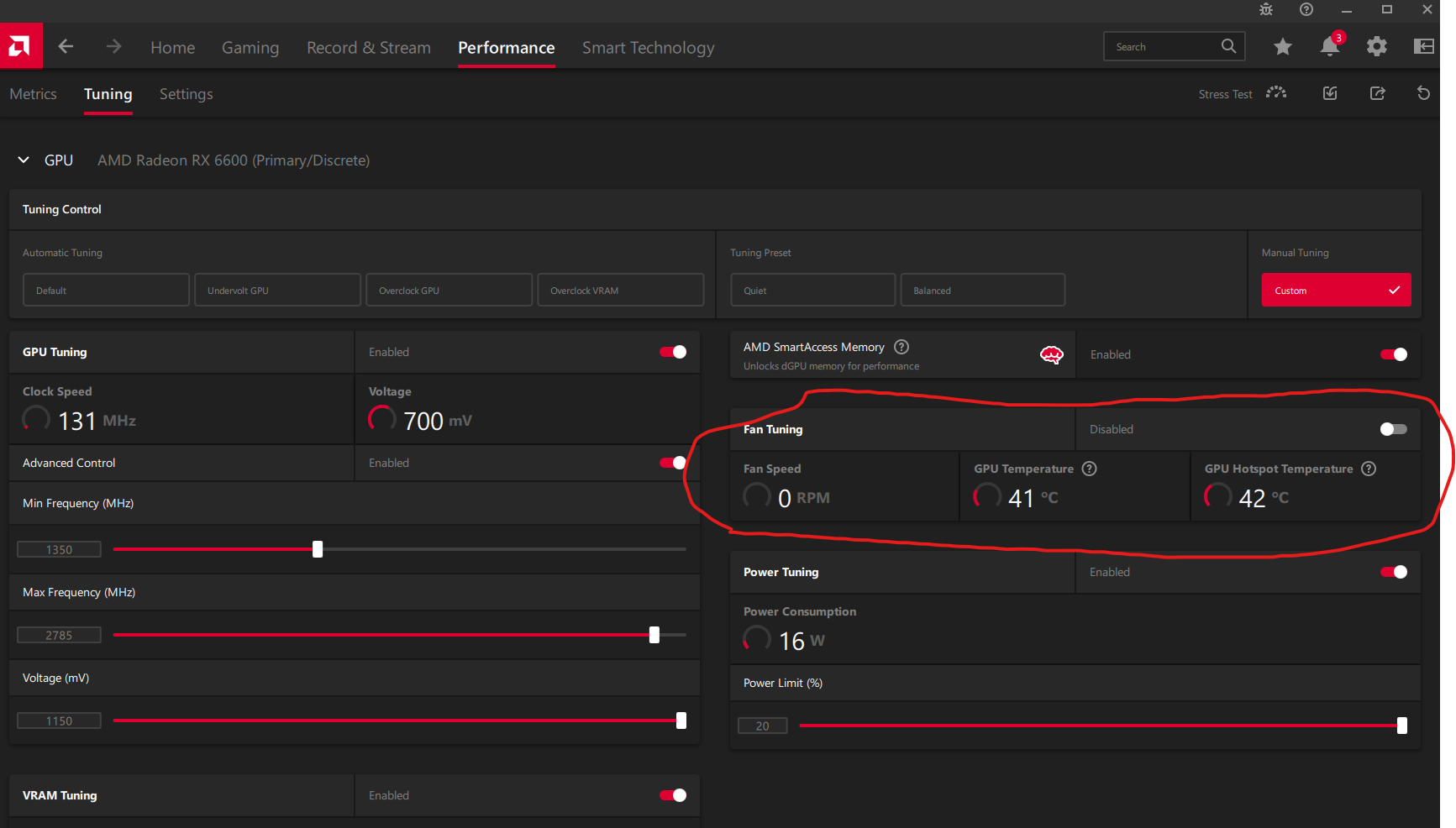Screen dimensions: 1456x828
Task: Click the export/share profile icon
Action: [1378, 93]
